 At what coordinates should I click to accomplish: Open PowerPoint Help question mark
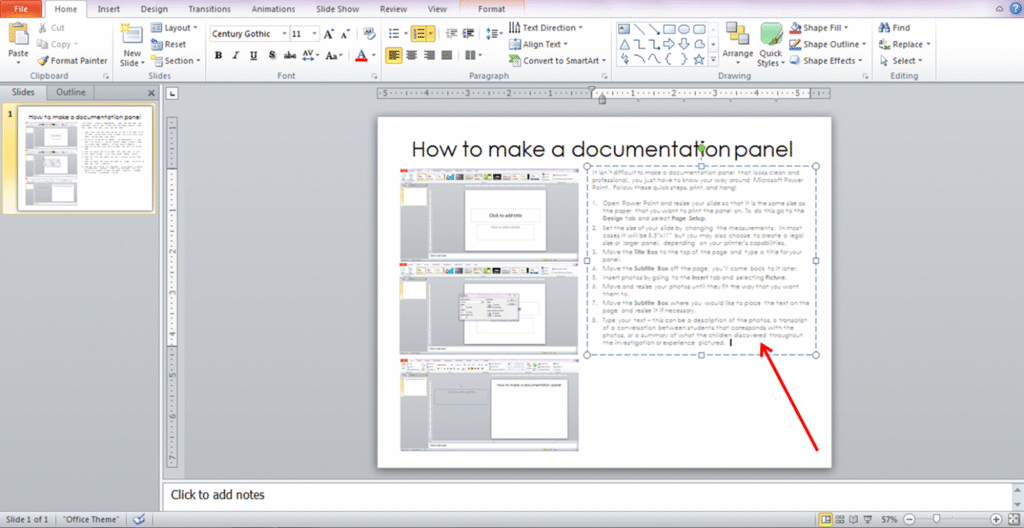point(1016,8)
